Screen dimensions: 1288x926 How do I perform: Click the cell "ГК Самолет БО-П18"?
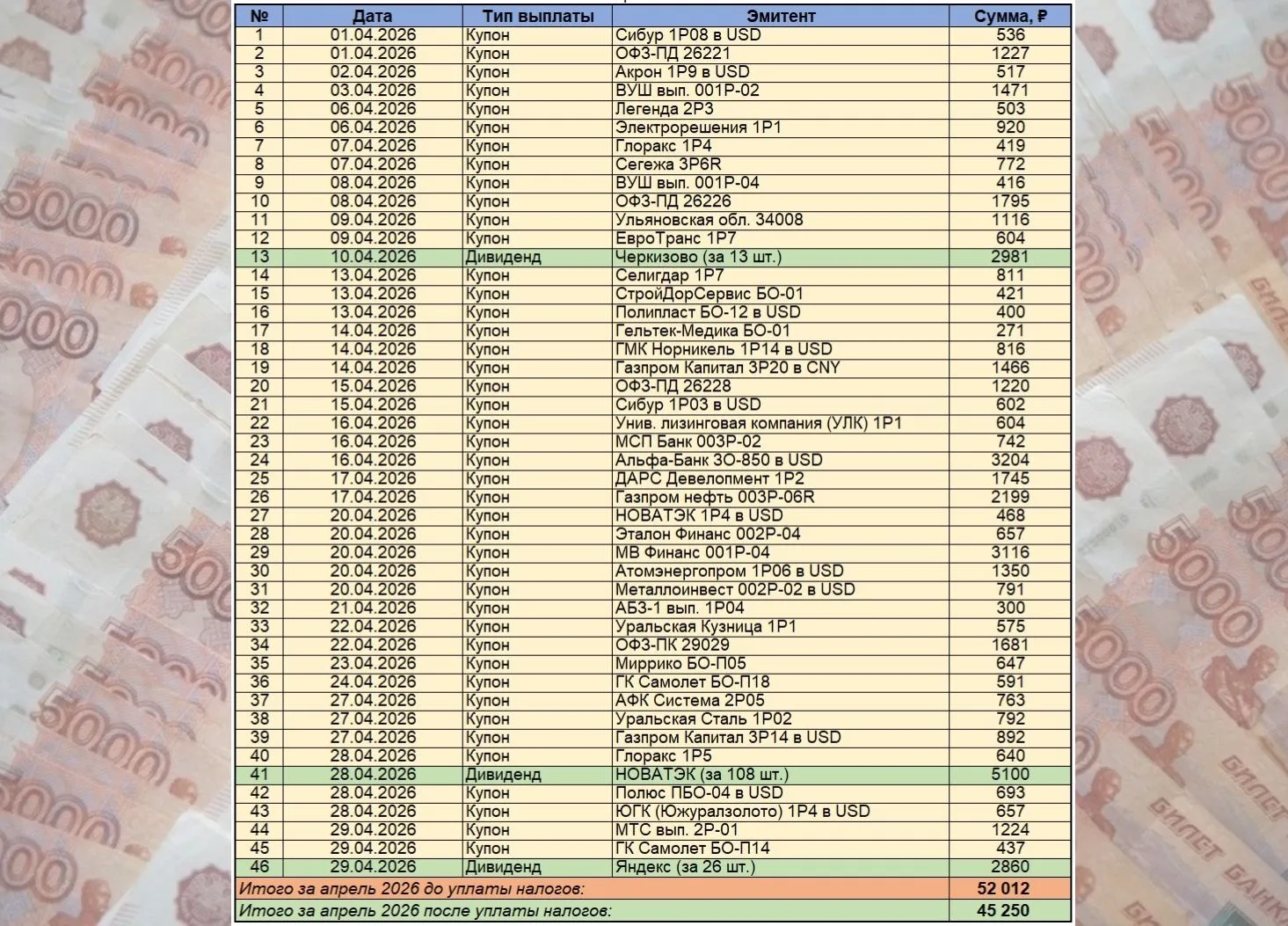click(x=781, y=682)
